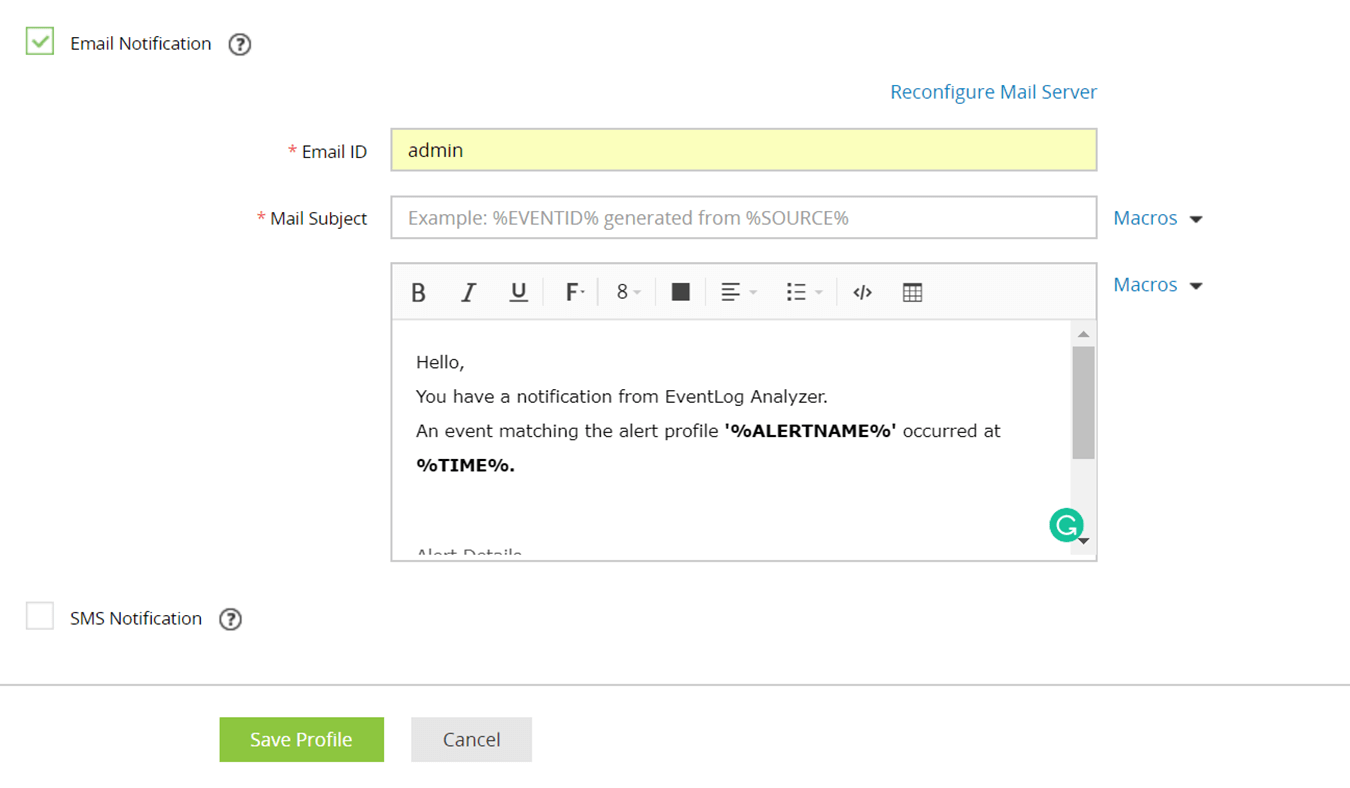Open the font family selector
The height and width of the screenshot is (788, 1350).
pyautogui.click(x=572, y=291)
